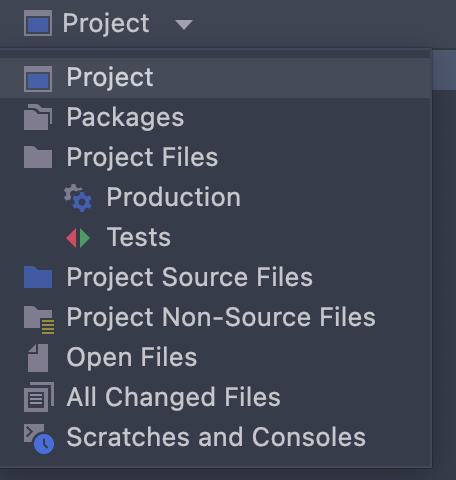The image size is (456, 480).
Task: Click the Project header label
Action: click(106, 23)
